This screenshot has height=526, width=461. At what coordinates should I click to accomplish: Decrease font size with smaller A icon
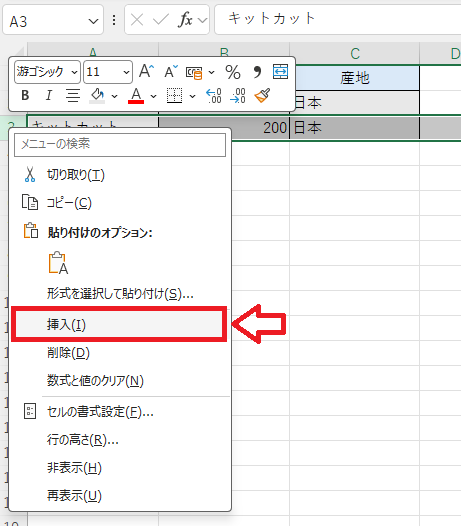(x=171, y=71)
